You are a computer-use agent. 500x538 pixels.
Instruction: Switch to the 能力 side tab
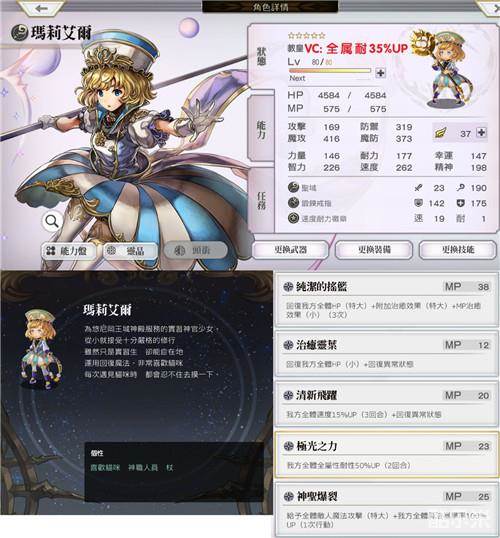pos(261,130)
